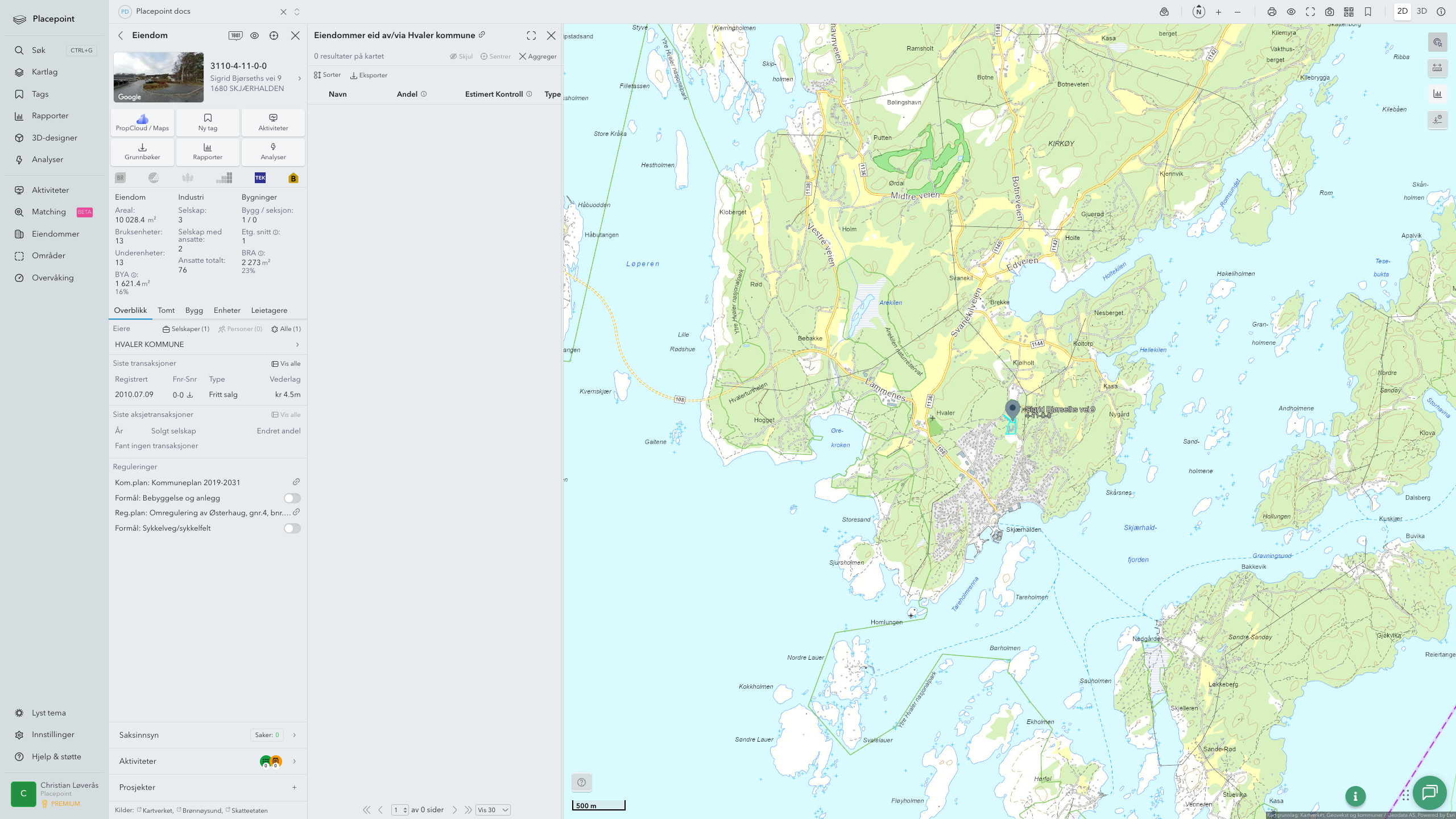Take map screenshot camera icon
The width and height of the screenshot is (1456, 819).
tap(1330, 11)
